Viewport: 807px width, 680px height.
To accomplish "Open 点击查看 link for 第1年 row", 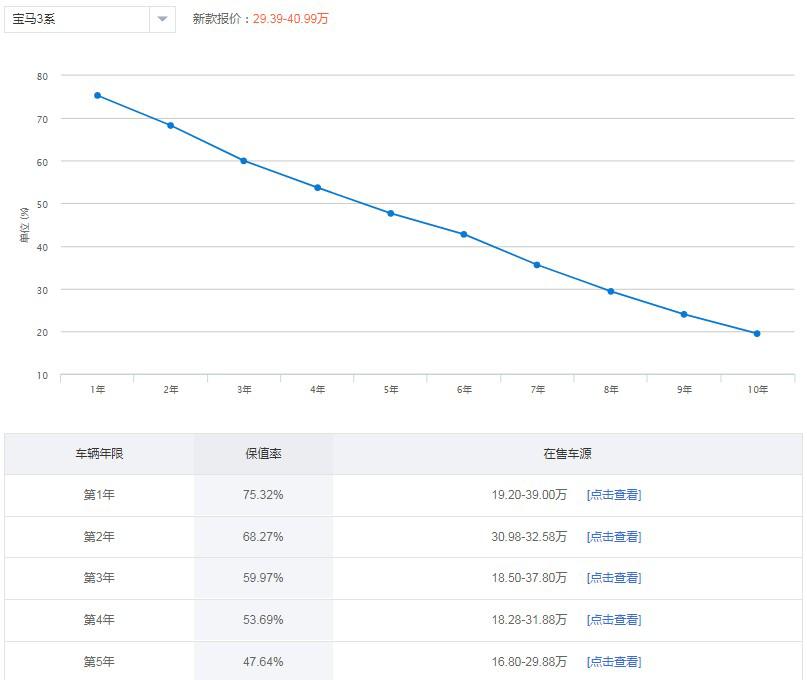I will [614, 495].
